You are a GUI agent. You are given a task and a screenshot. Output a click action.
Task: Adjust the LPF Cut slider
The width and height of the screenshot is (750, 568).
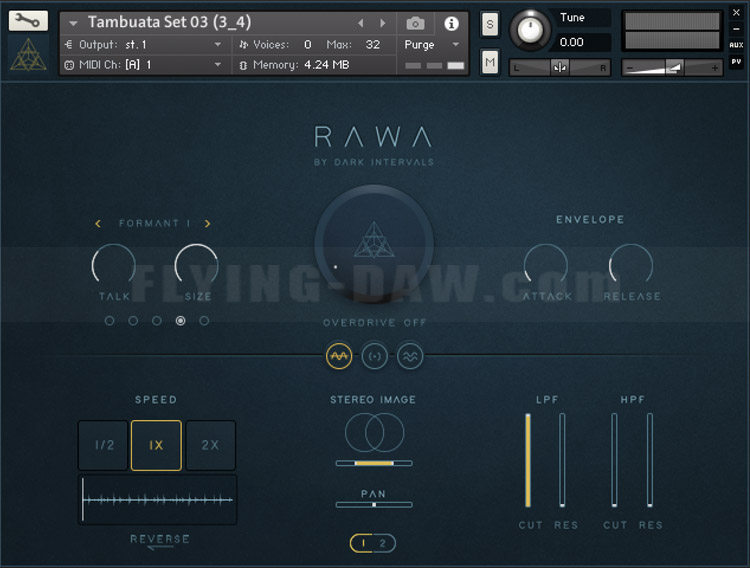528,460
